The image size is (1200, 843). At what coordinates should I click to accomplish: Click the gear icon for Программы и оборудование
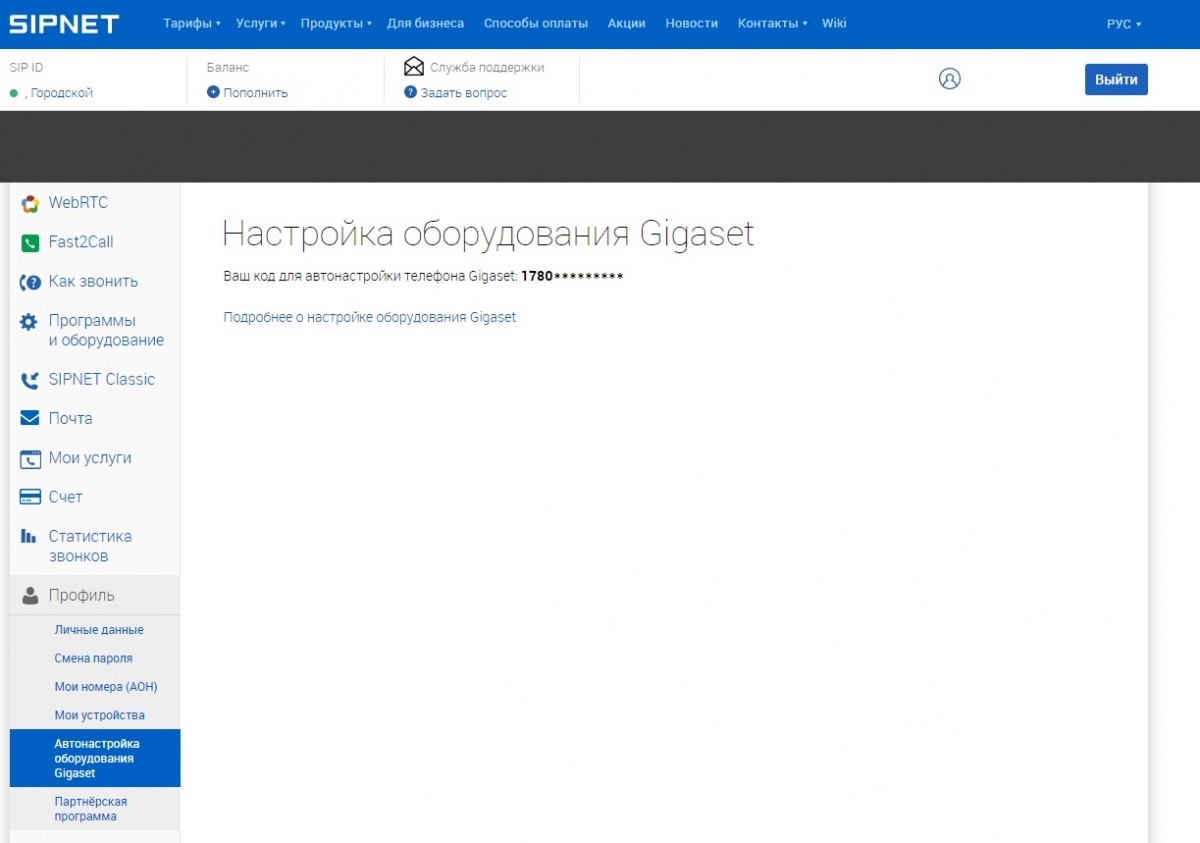click(30, 322)
